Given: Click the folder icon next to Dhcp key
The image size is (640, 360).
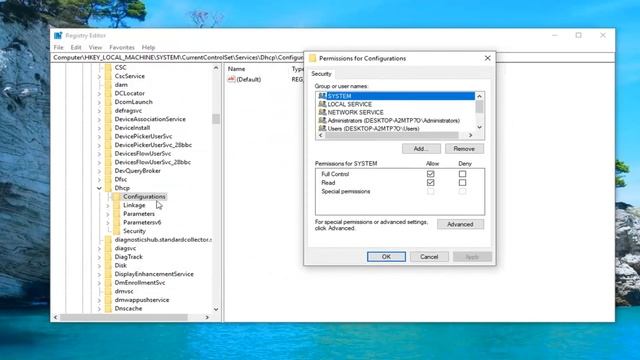Looking at the screenshot, I should click(x=108, y=188).
